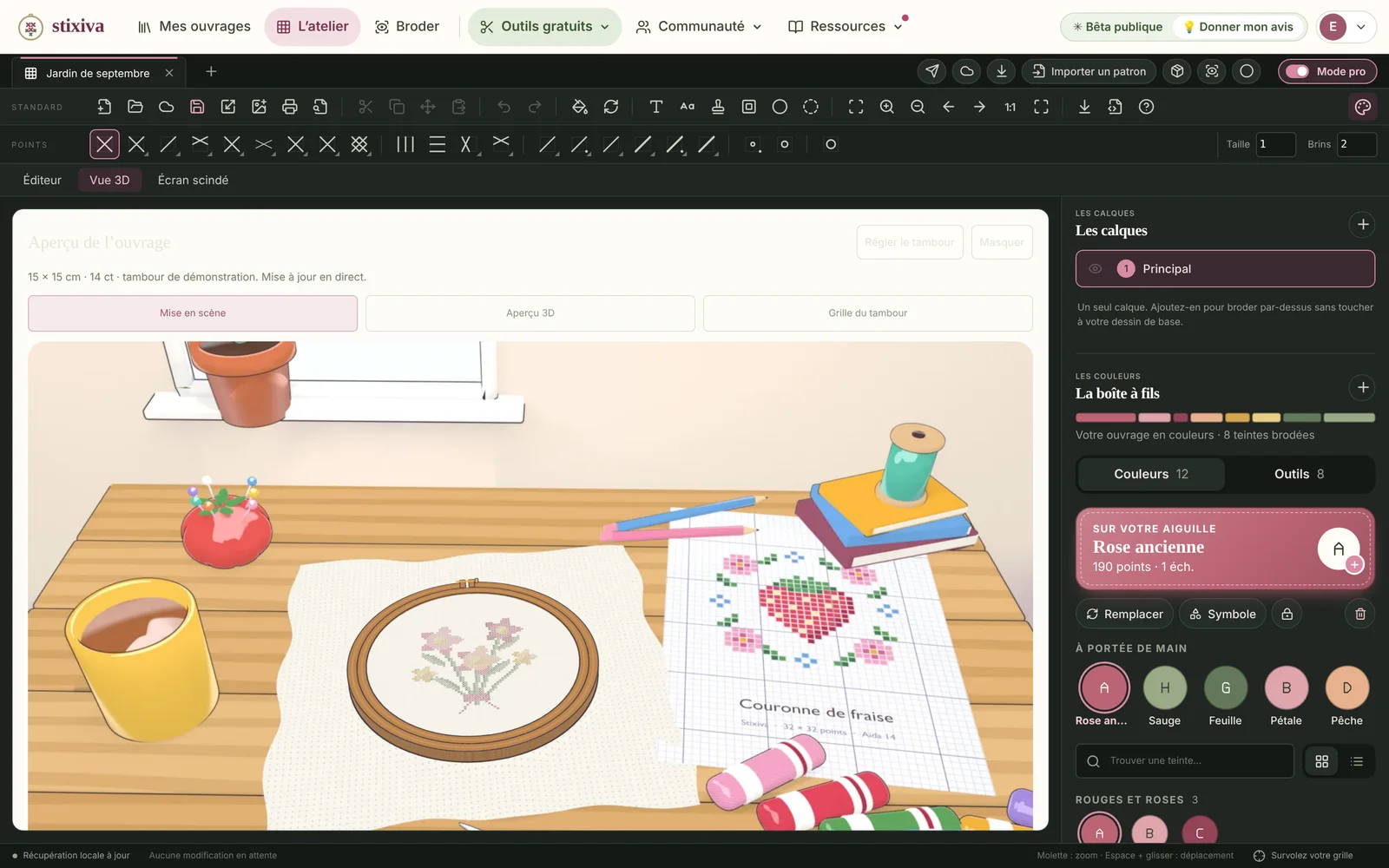
Task: Select the text (T) tool
Action: tap(656, 107)
